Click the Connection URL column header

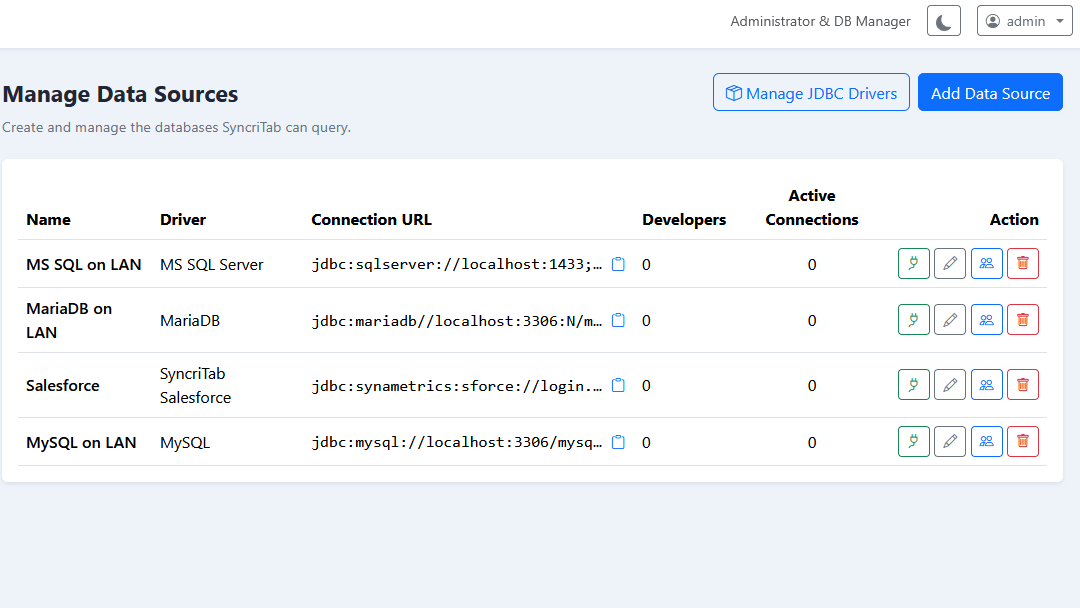click(371, 220)
